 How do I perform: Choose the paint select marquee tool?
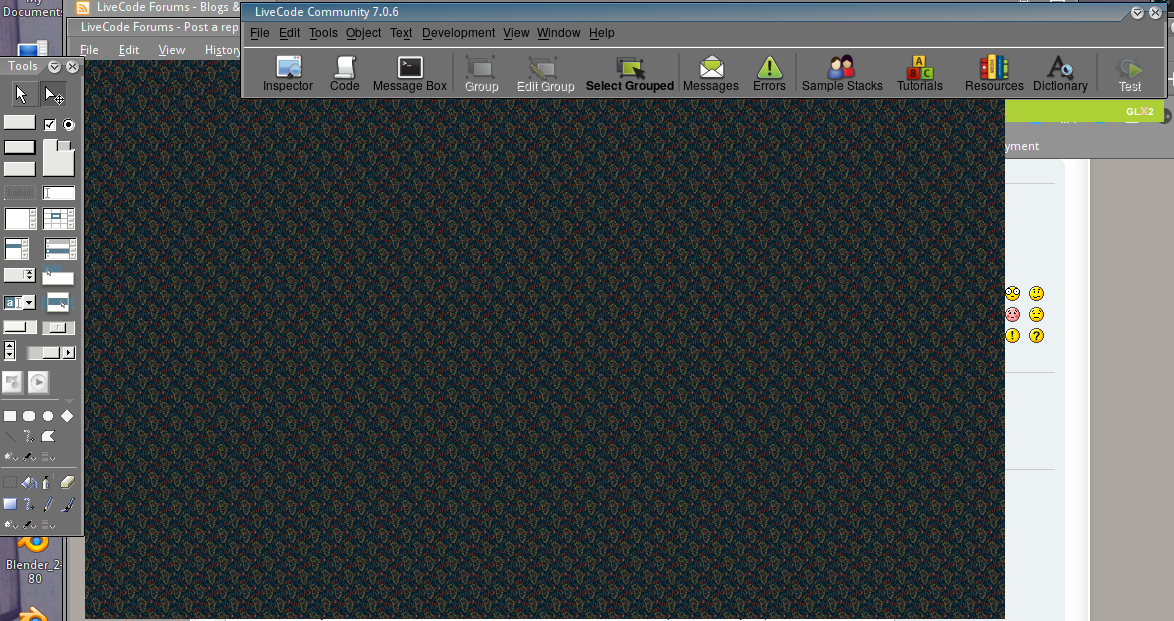point(10,482)
